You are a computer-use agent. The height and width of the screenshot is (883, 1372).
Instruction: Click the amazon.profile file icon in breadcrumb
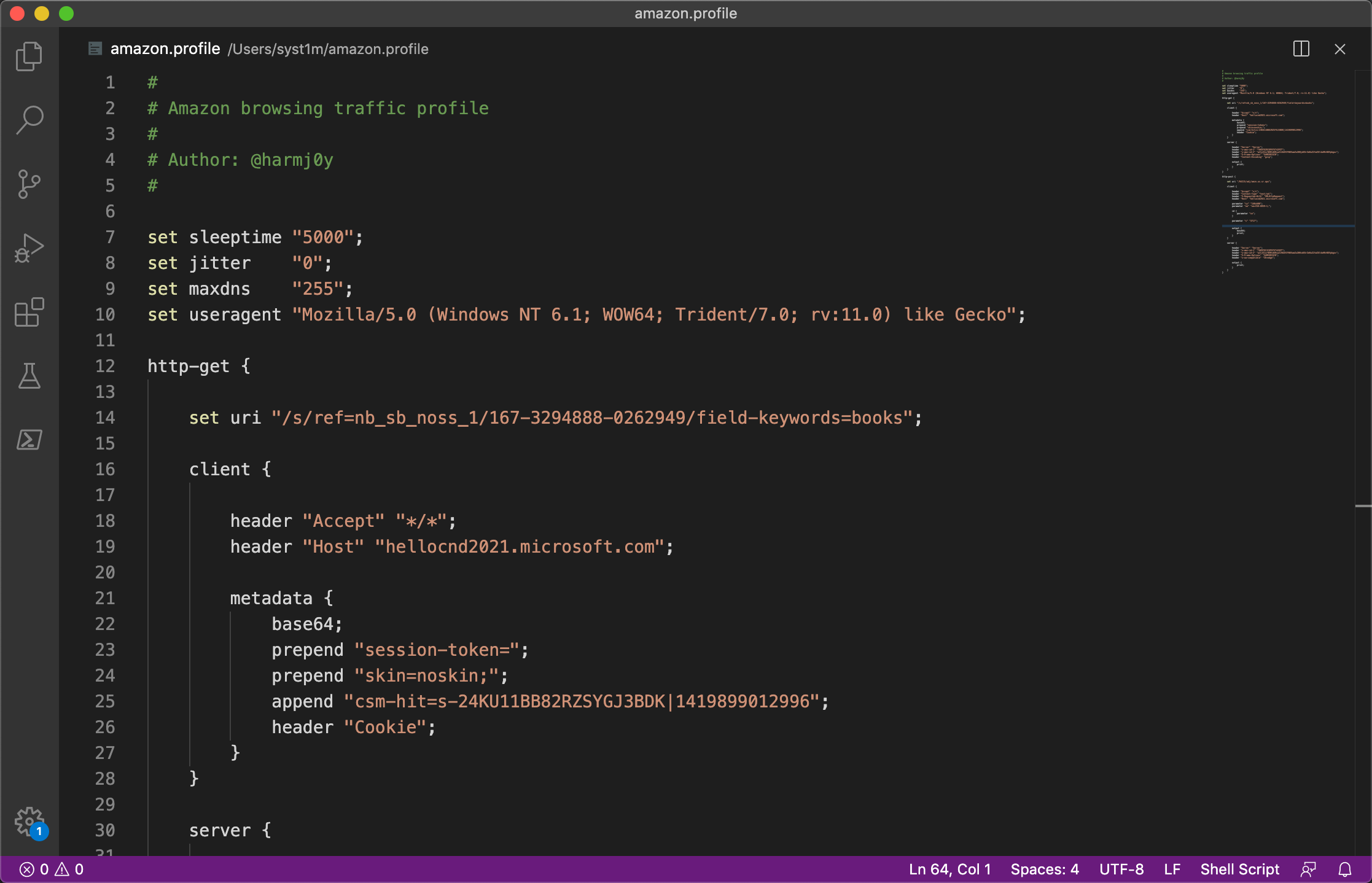pyautogui.click(x=95, y=49)
